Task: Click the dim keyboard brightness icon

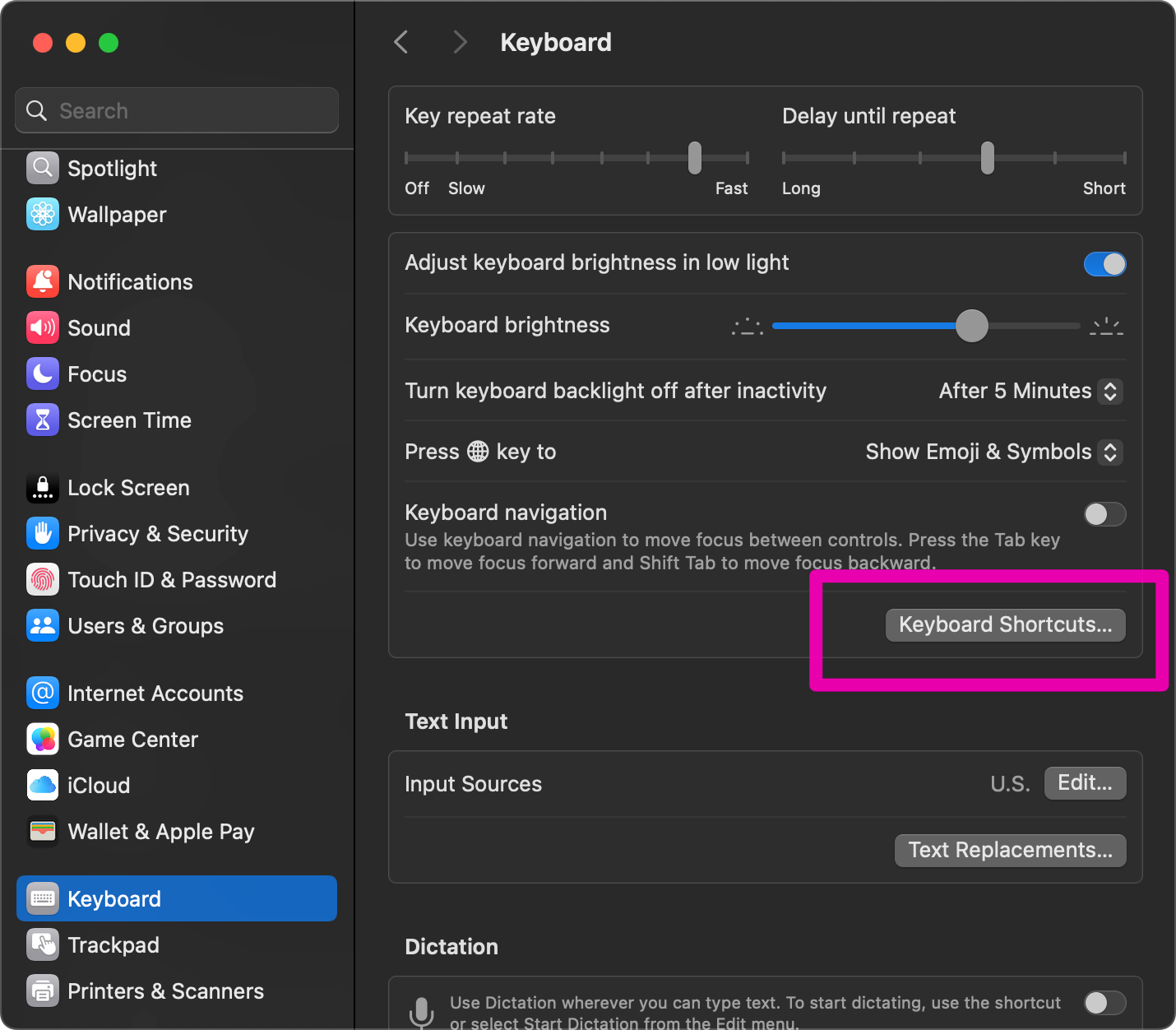Action: (x=748, y=327)
